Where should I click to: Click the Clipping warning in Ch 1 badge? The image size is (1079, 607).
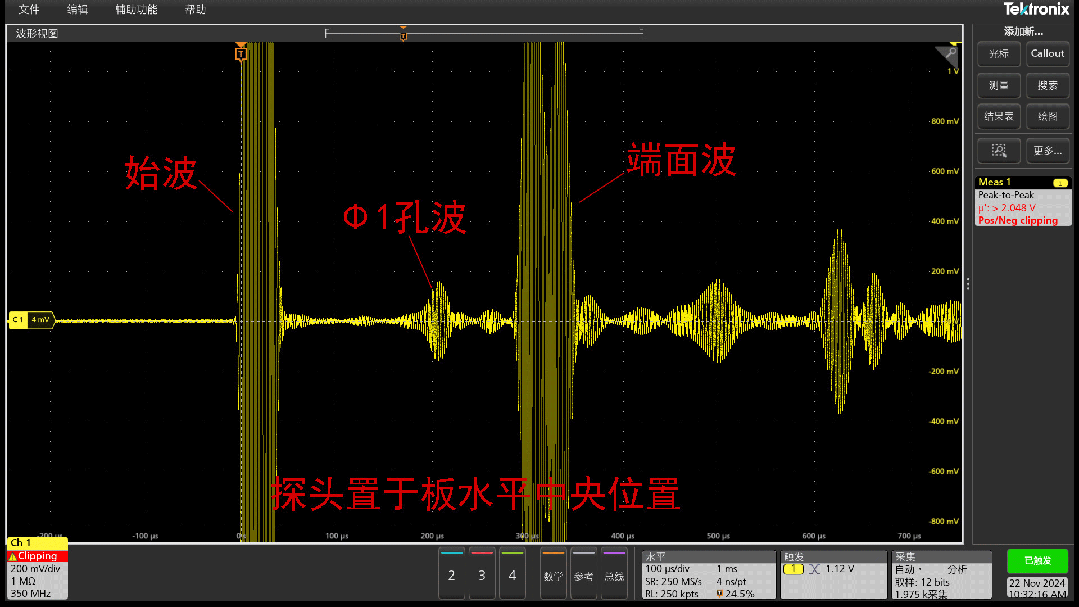pos(38,556)
